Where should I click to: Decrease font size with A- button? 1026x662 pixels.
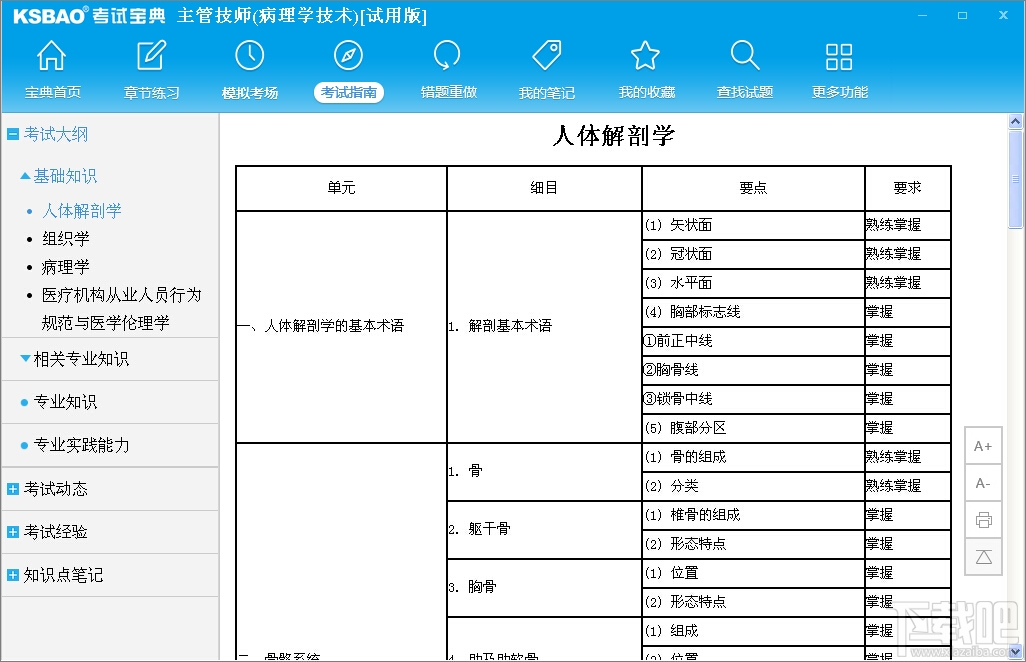coord(983,483)
